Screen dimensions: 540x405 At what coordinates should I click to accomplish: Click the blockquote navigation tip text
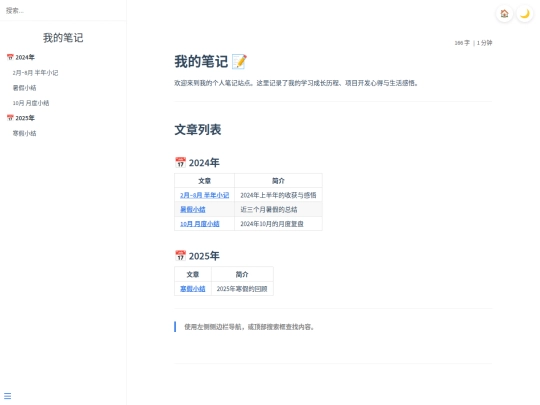[x=250, y=327]
